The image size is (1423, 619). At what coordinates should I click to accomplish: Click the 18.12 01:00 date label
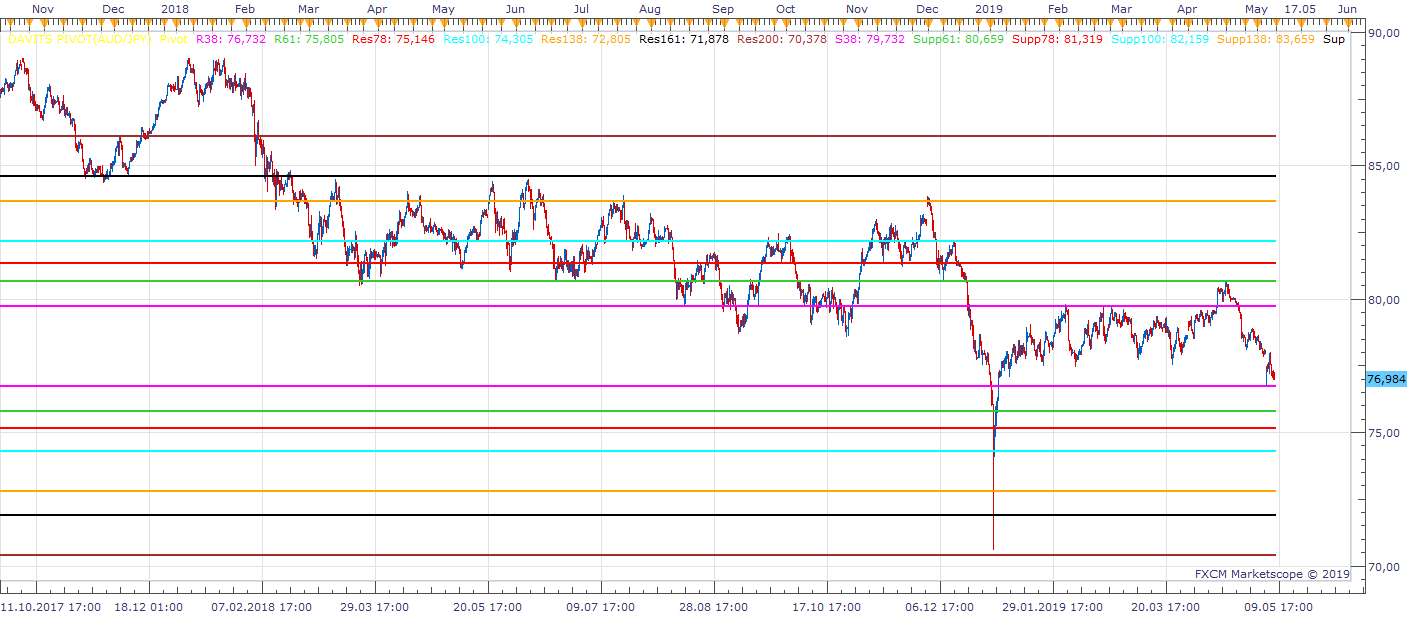(x=148, y=606)
